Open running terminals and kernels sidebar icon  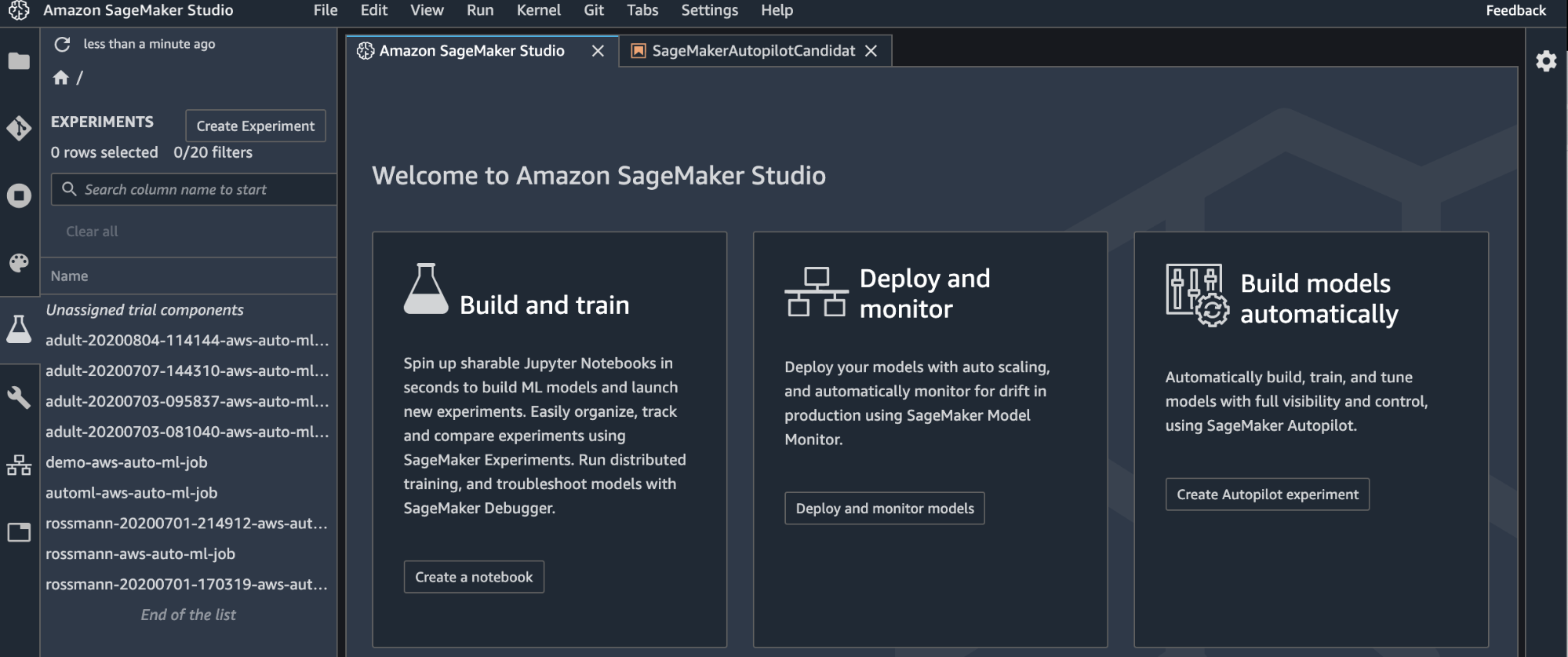pyautogui.click(x=19, y=195)
